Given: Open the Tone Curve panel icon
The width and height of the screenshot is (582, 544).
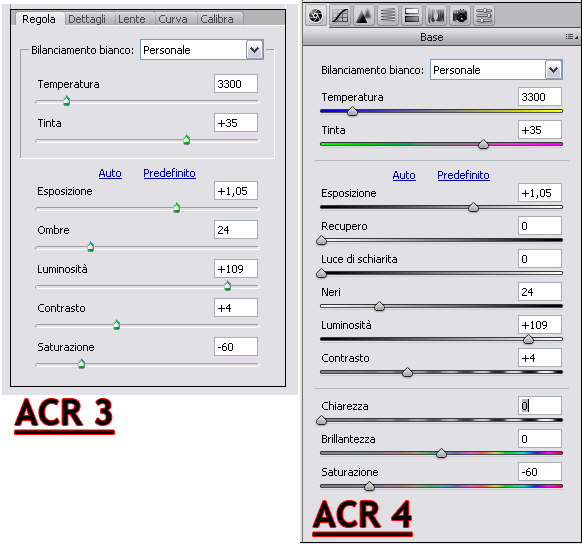Looking at the screenshot, I should (x=340, y=16).
